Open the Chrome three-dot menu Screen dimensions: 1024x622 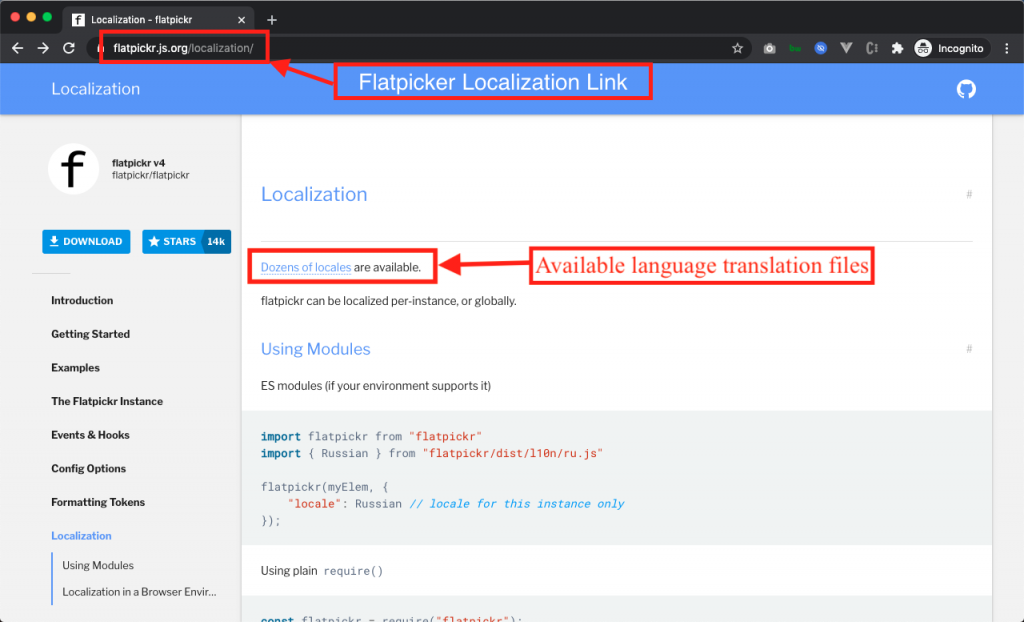(x=1007, y=48)
